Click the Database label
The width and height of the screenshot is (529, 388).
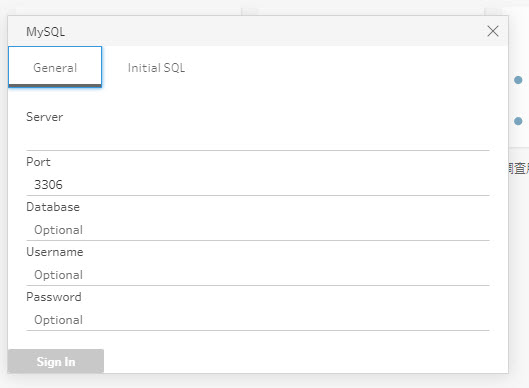point(53,207)
